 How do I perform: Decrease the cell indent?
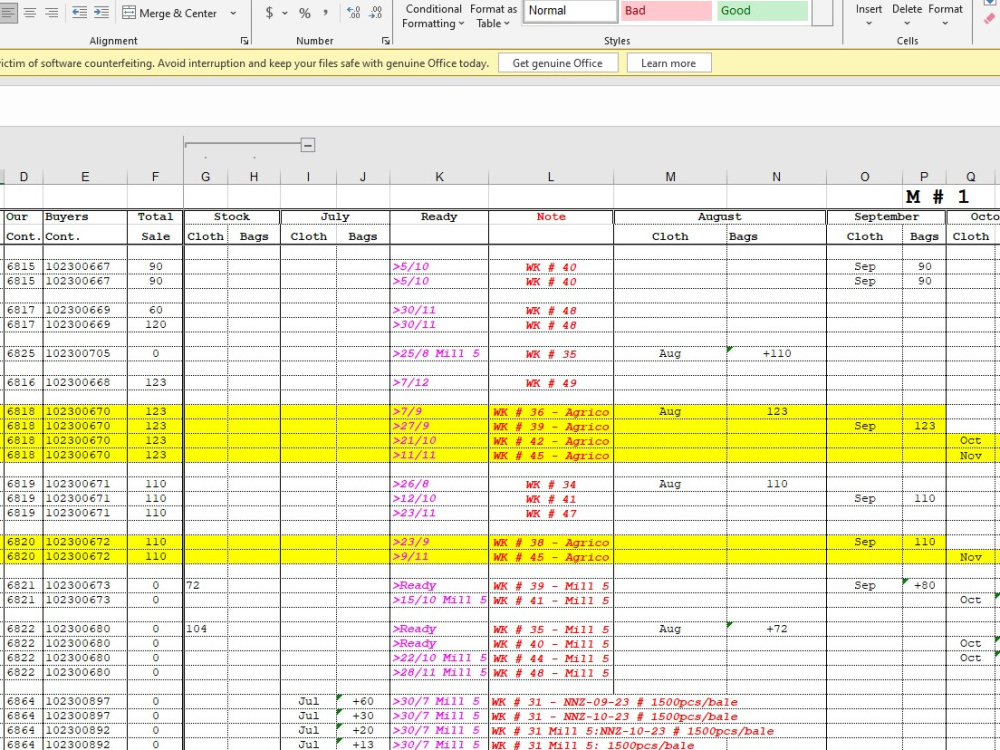click(x=79, y=13)
